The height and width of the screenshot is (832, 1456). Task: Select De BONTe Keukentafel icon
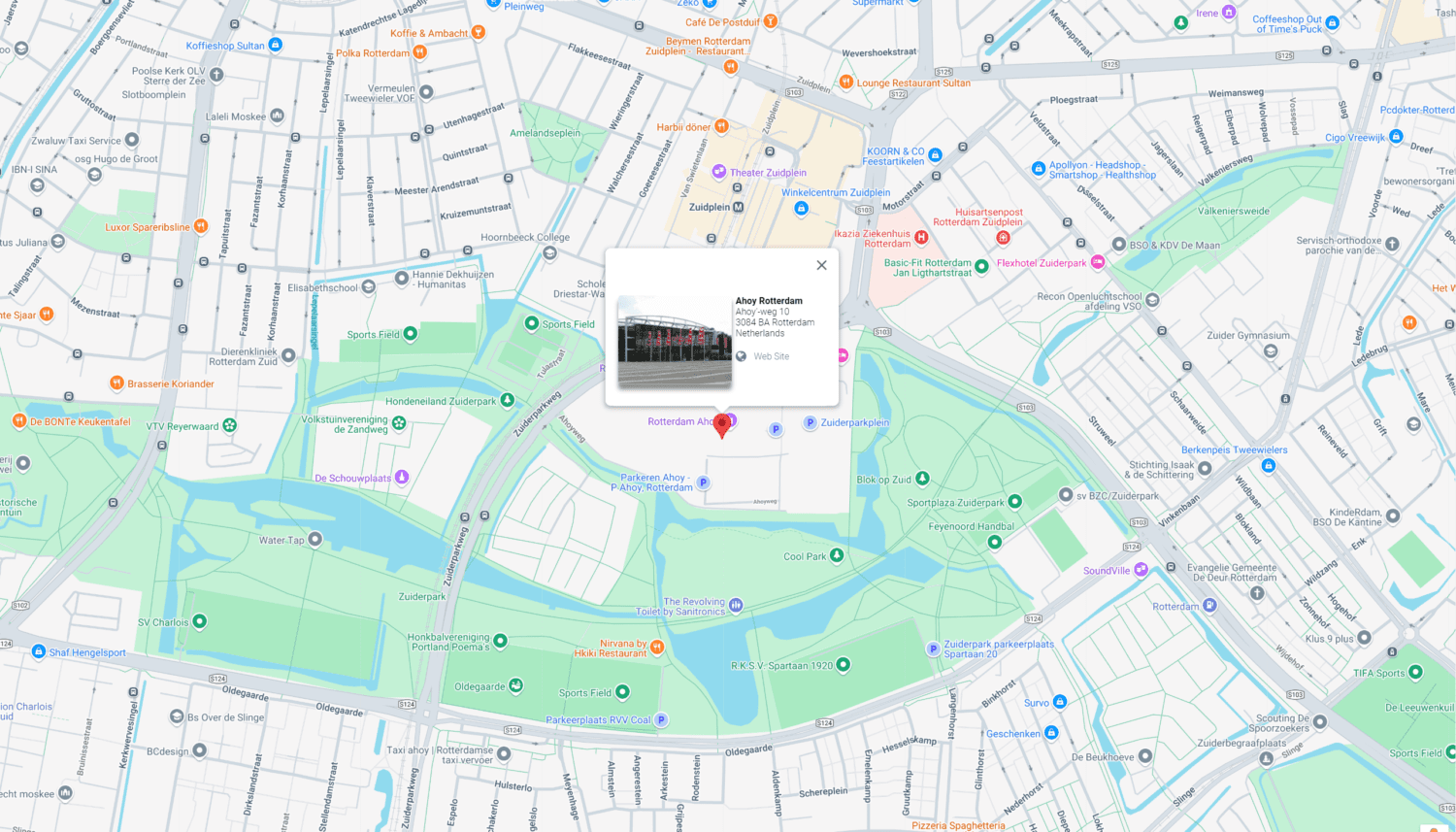coord(18,421)
